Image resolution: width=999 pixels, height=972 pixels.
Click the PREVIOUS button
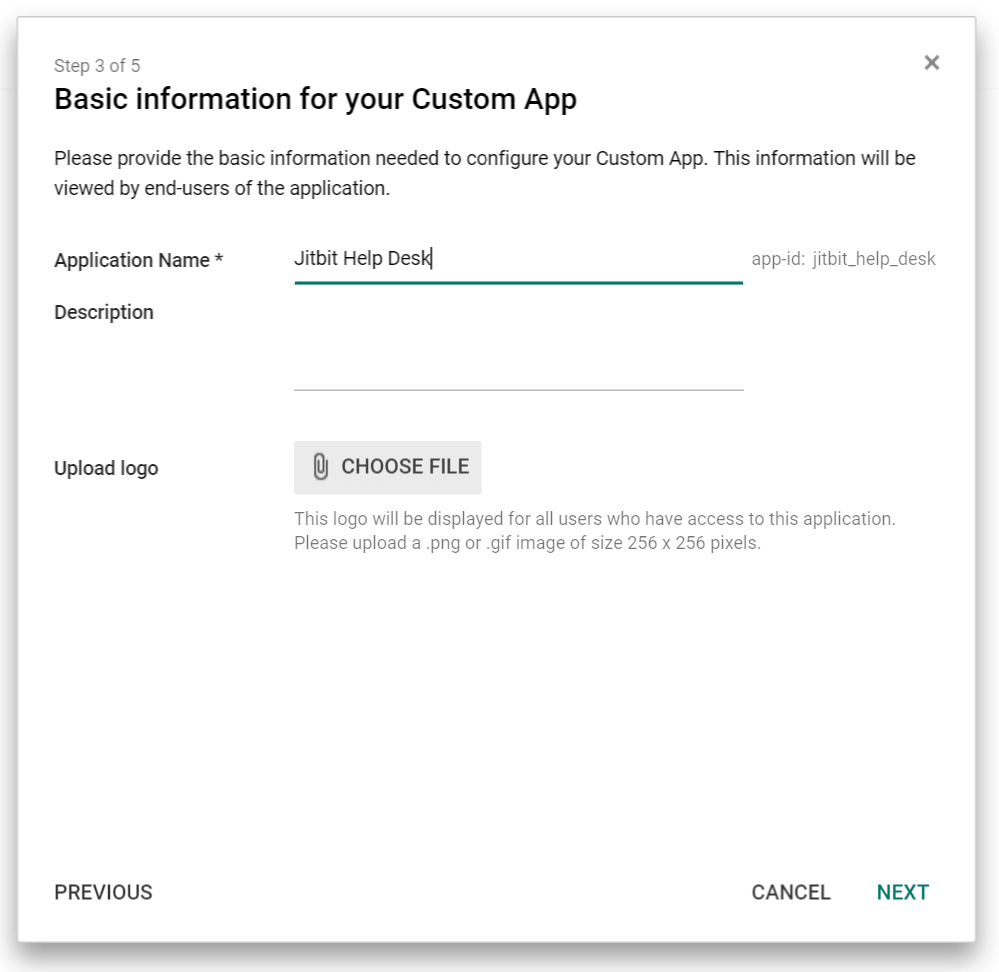tap(103, 892)
